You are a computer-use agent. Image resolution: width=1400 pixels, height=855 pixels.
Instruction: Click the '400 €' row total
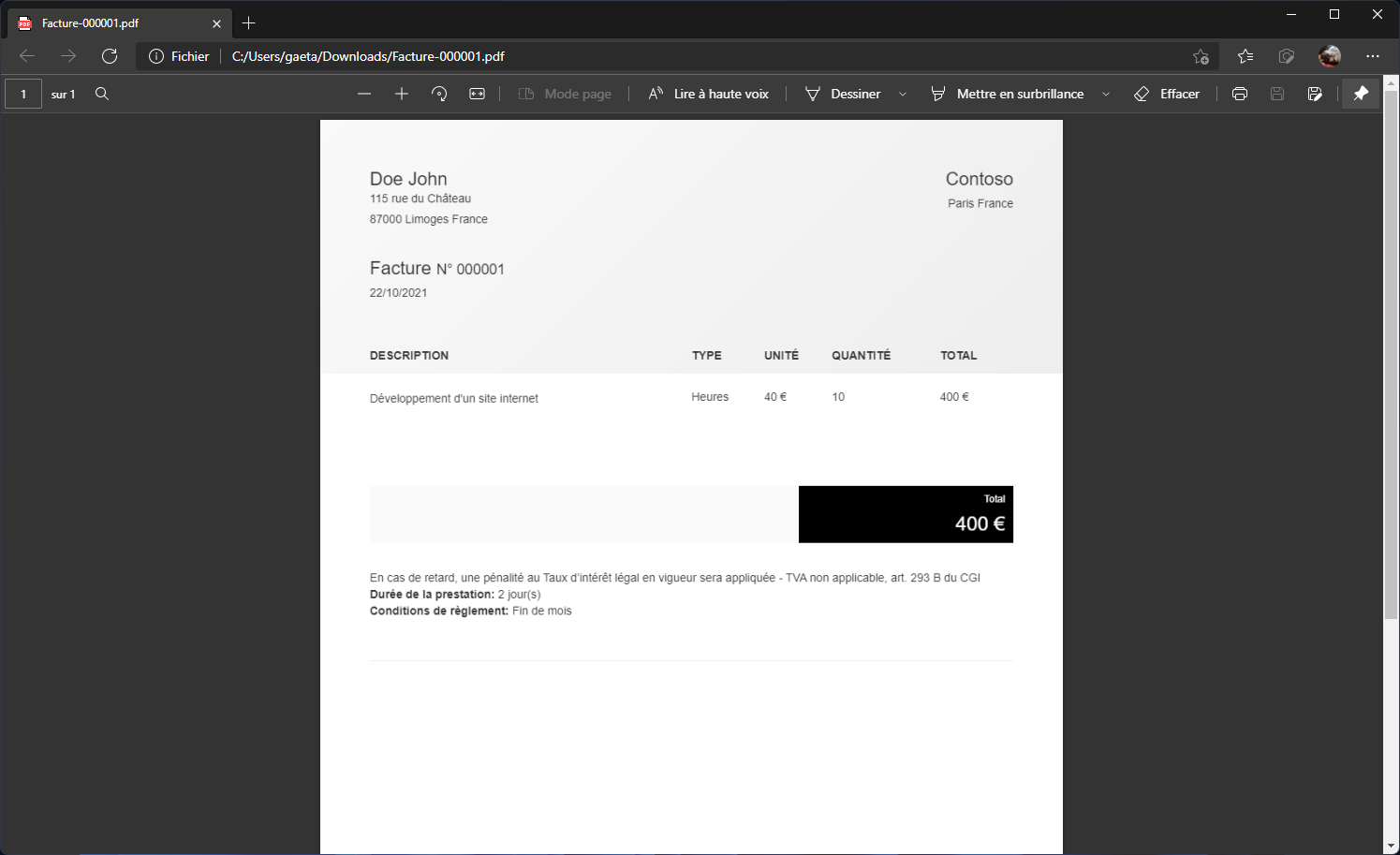pyautogui.click(x=954, y=397)
